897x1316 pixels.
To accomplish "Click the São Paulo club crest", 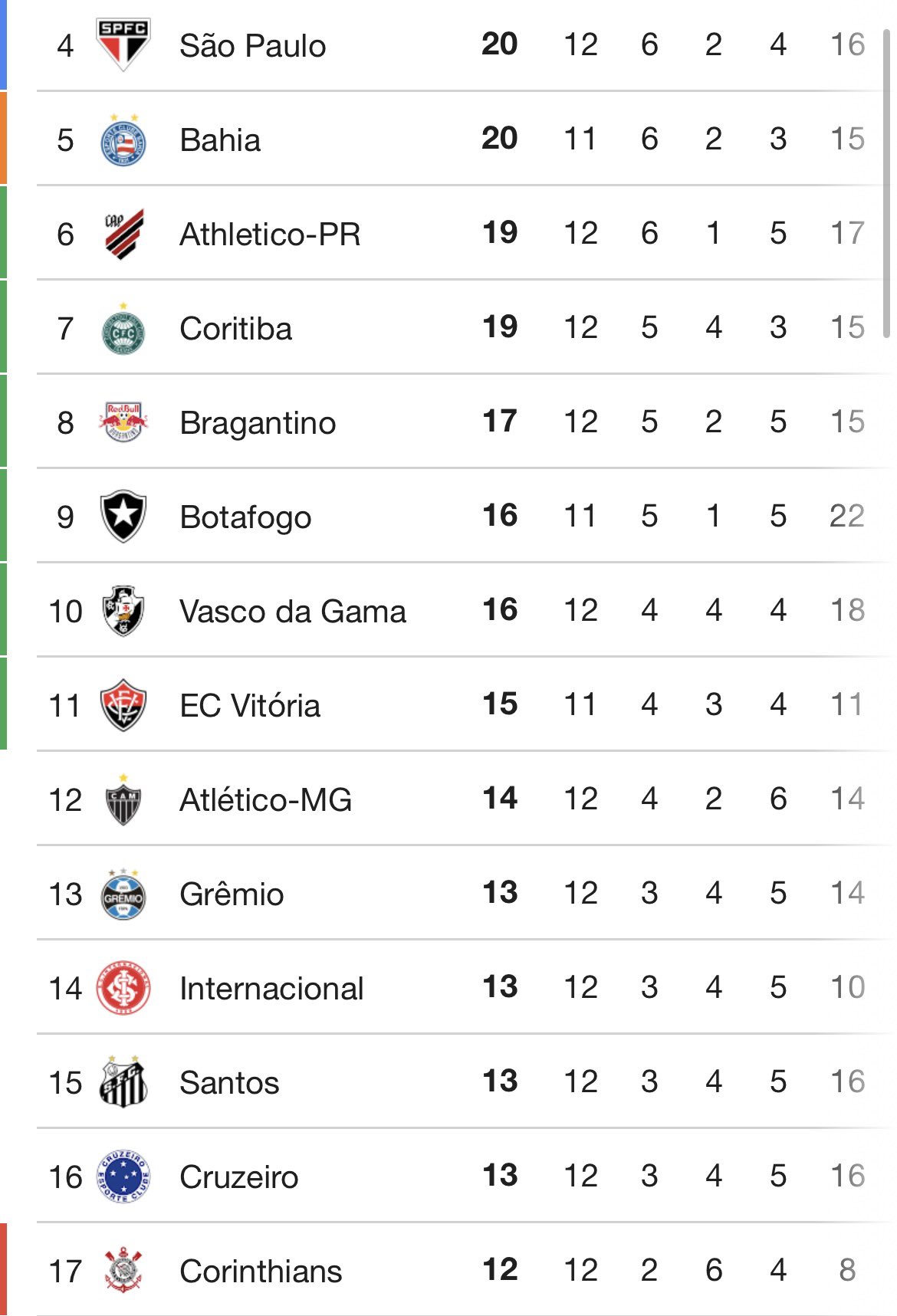I will [123, 44].
